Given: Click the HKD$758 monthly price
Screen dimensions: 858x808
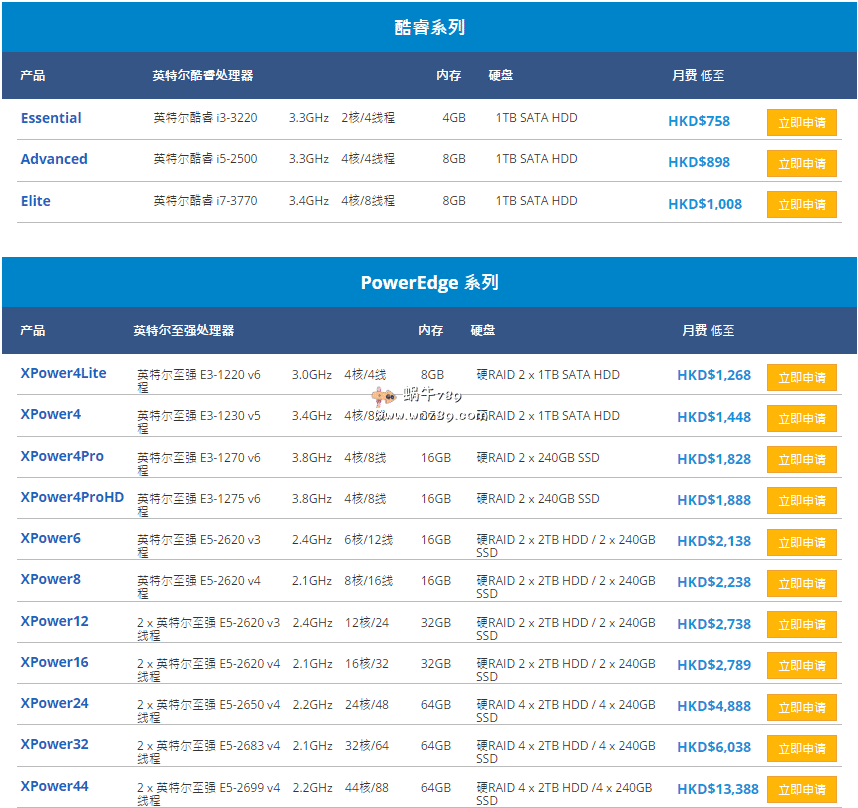Looking at the screenshot, I should pyautogui.click(x=699, y=121).
